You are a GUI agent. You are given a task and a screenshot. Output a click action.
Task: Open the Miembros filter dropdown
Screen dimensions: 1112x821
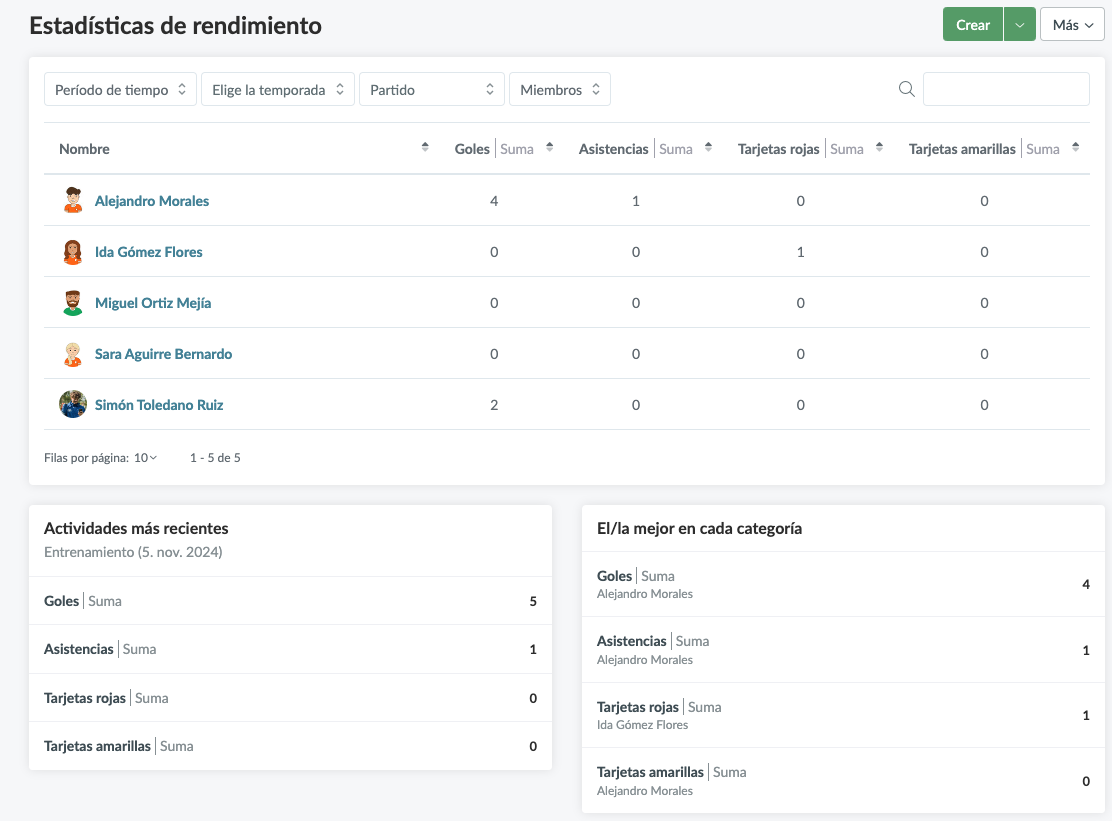pos(559,90)
